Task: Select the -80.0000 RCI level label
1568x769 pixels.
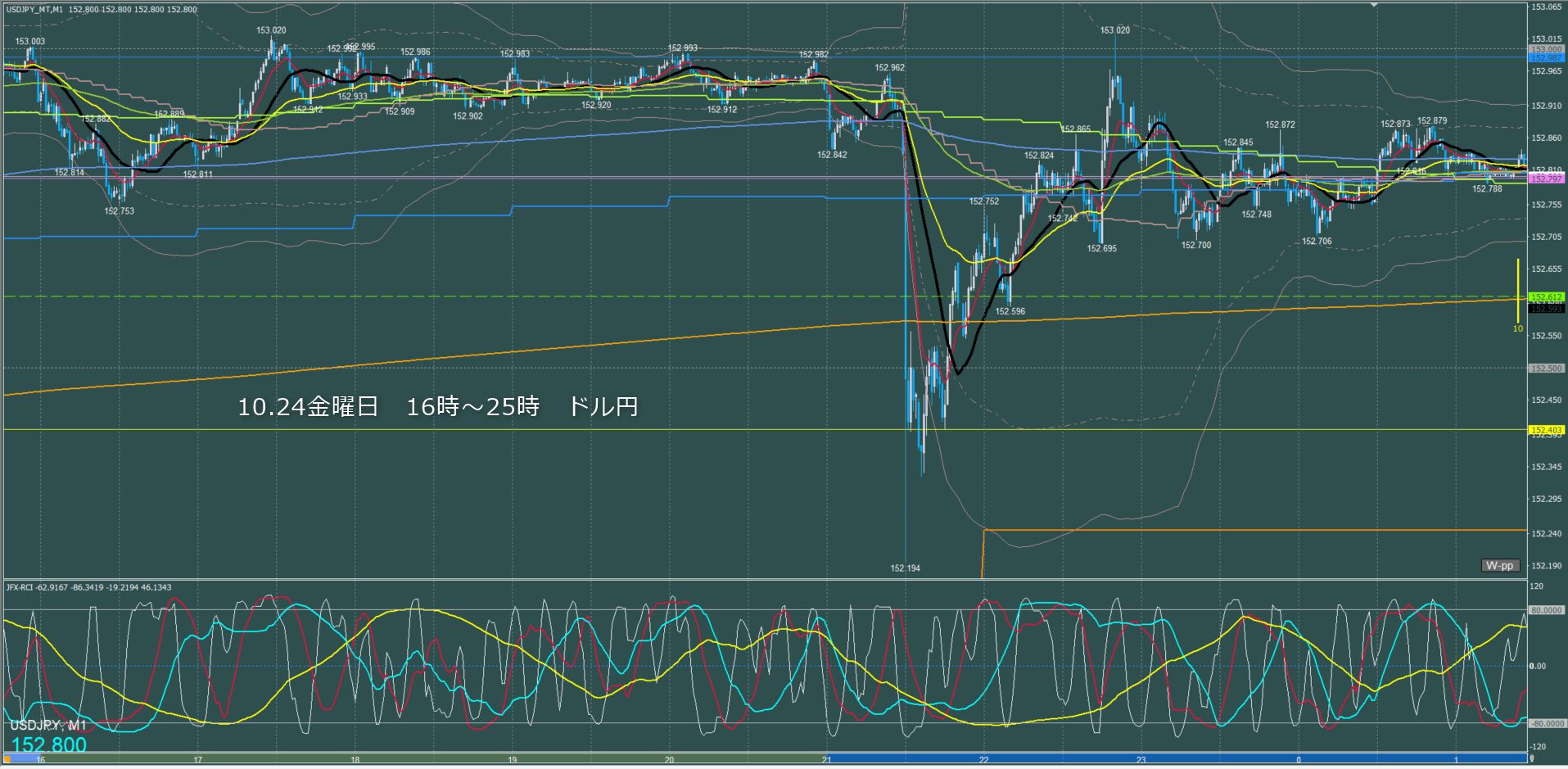Action: (1546, 723)
